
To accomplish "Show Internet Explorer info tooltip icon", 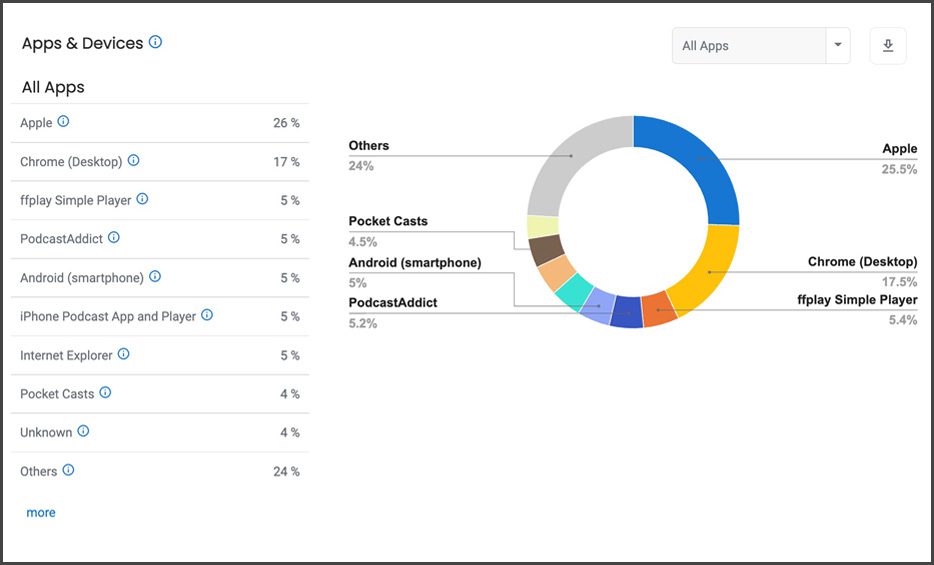I will 123,354.
